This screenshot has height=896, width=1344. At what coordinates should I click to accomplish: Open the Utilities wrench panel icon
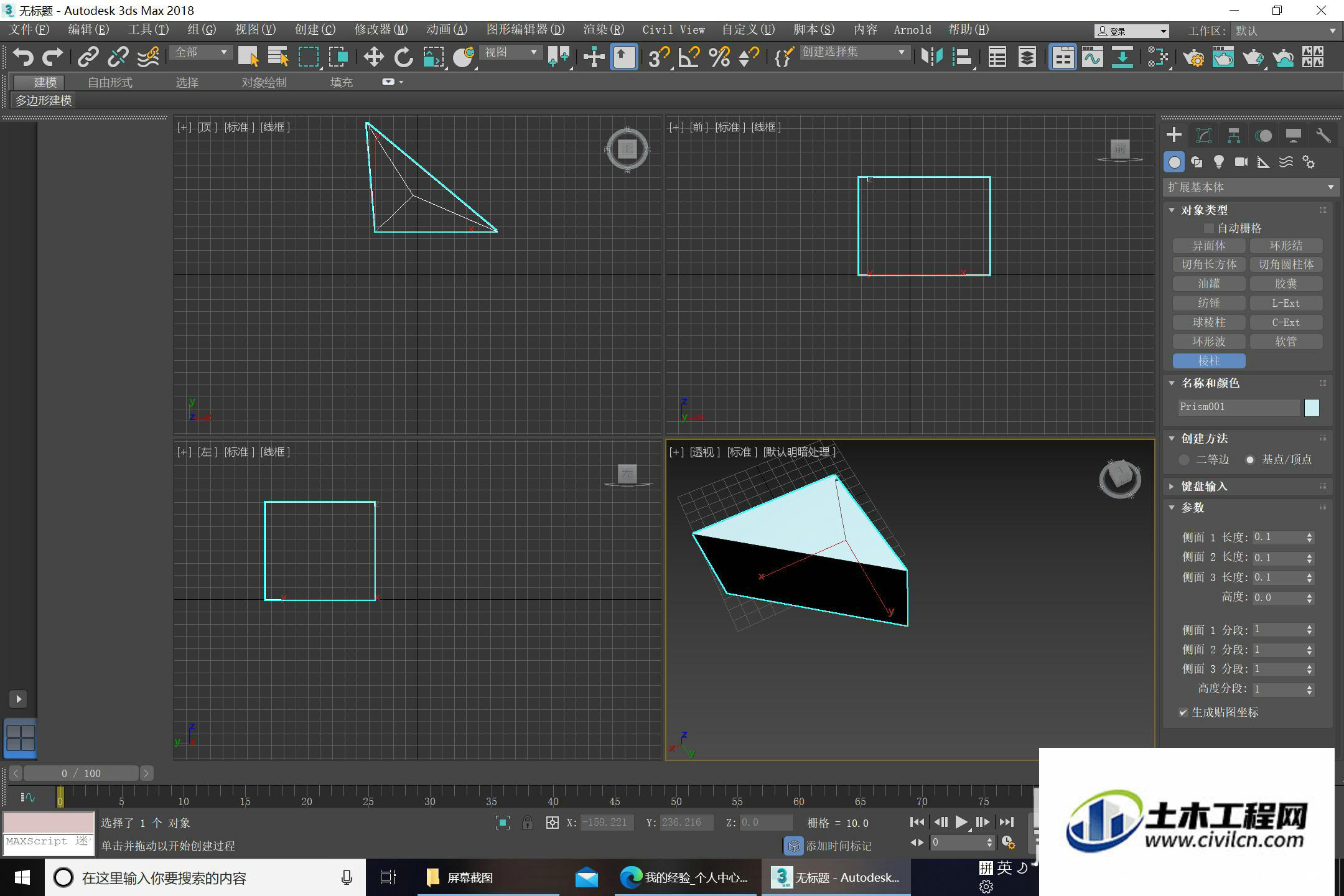(x=1323, y=135)
